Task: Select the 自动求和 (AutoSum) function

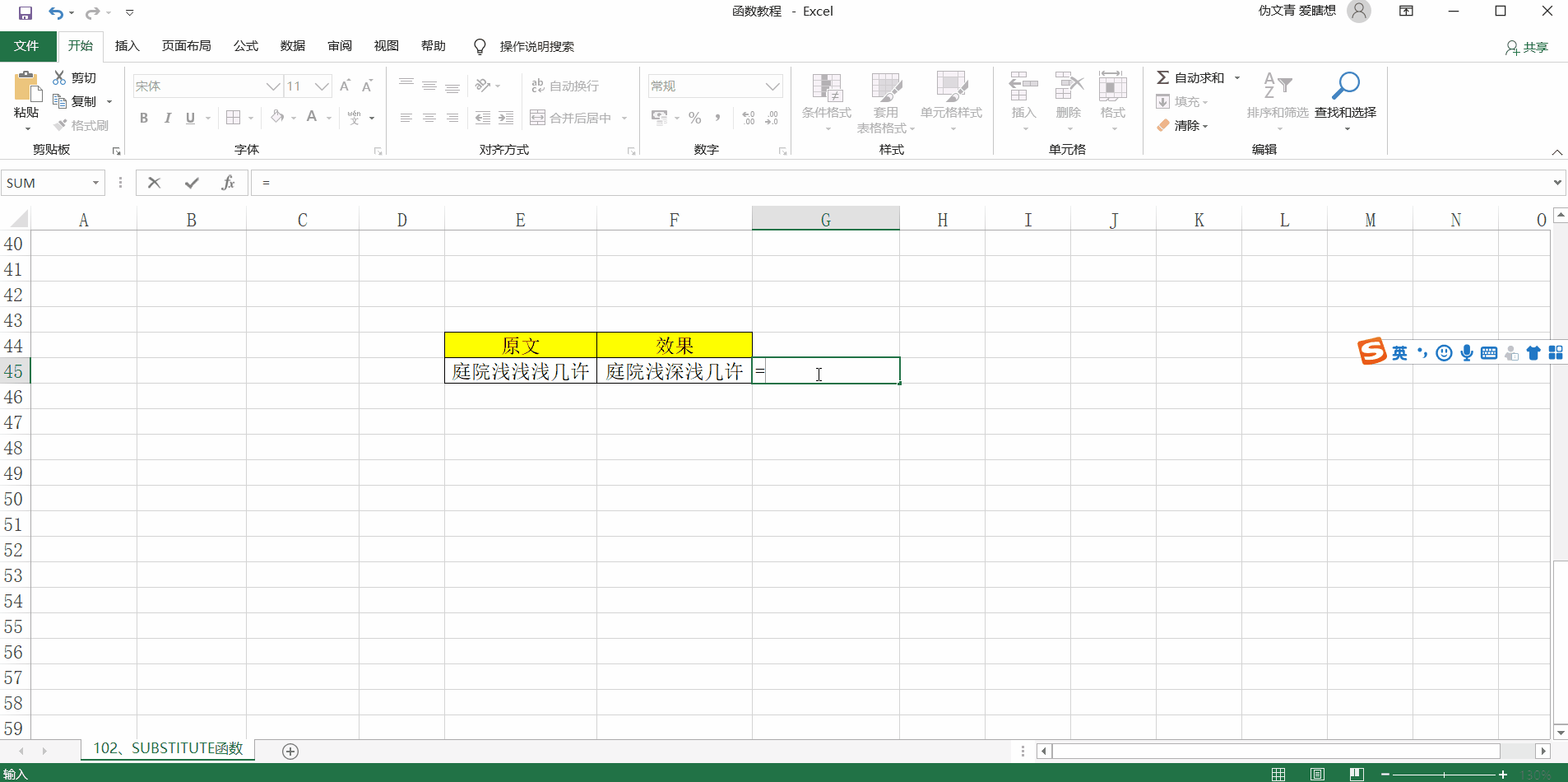Action: (1197, 77)
